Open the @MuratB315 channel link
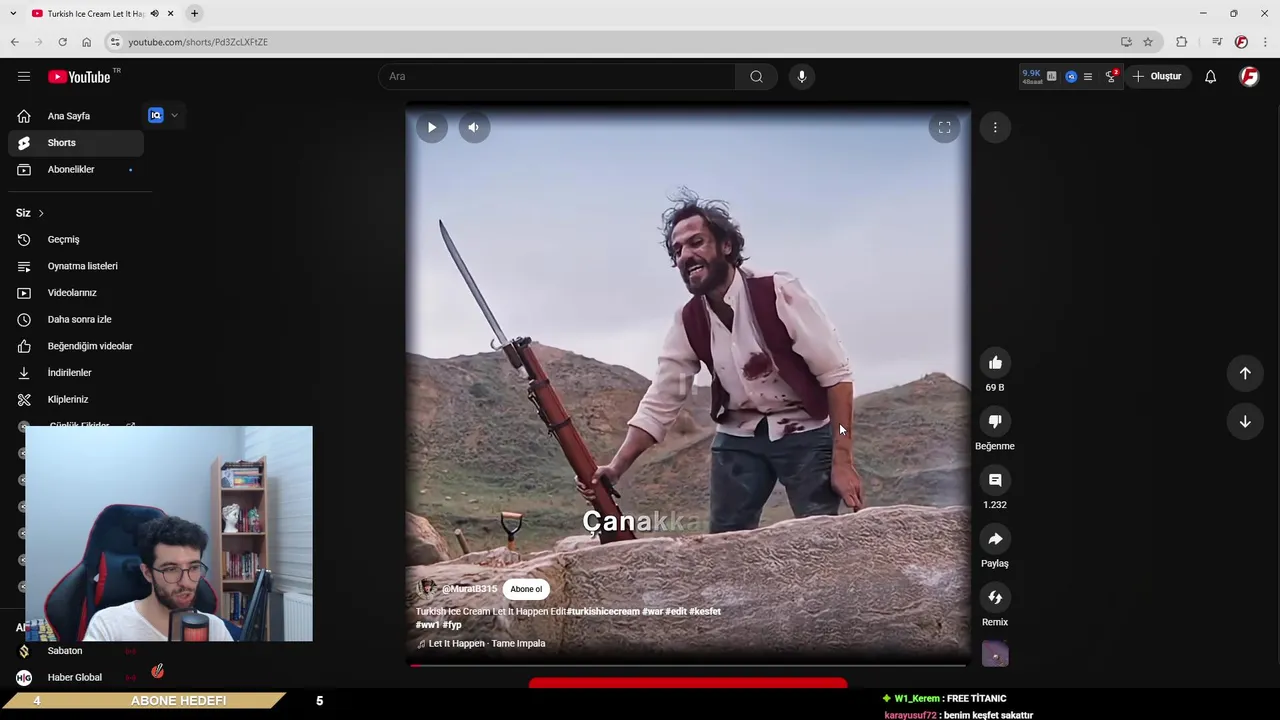 point(469,589)
